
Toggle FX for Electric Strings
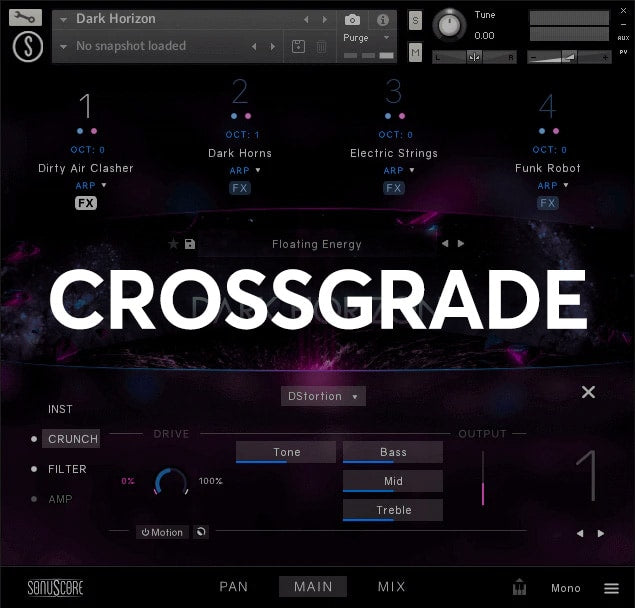394,188
